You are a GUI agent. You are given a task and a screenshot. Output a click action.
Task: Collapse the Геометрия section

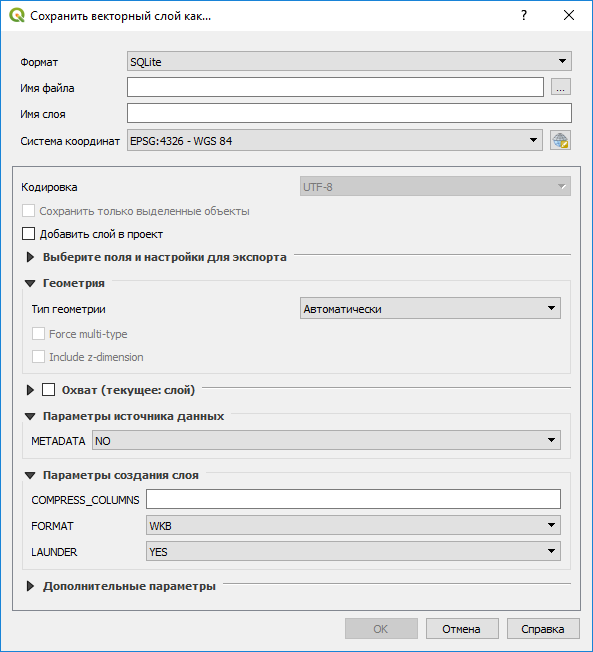(x=30, y=284)
